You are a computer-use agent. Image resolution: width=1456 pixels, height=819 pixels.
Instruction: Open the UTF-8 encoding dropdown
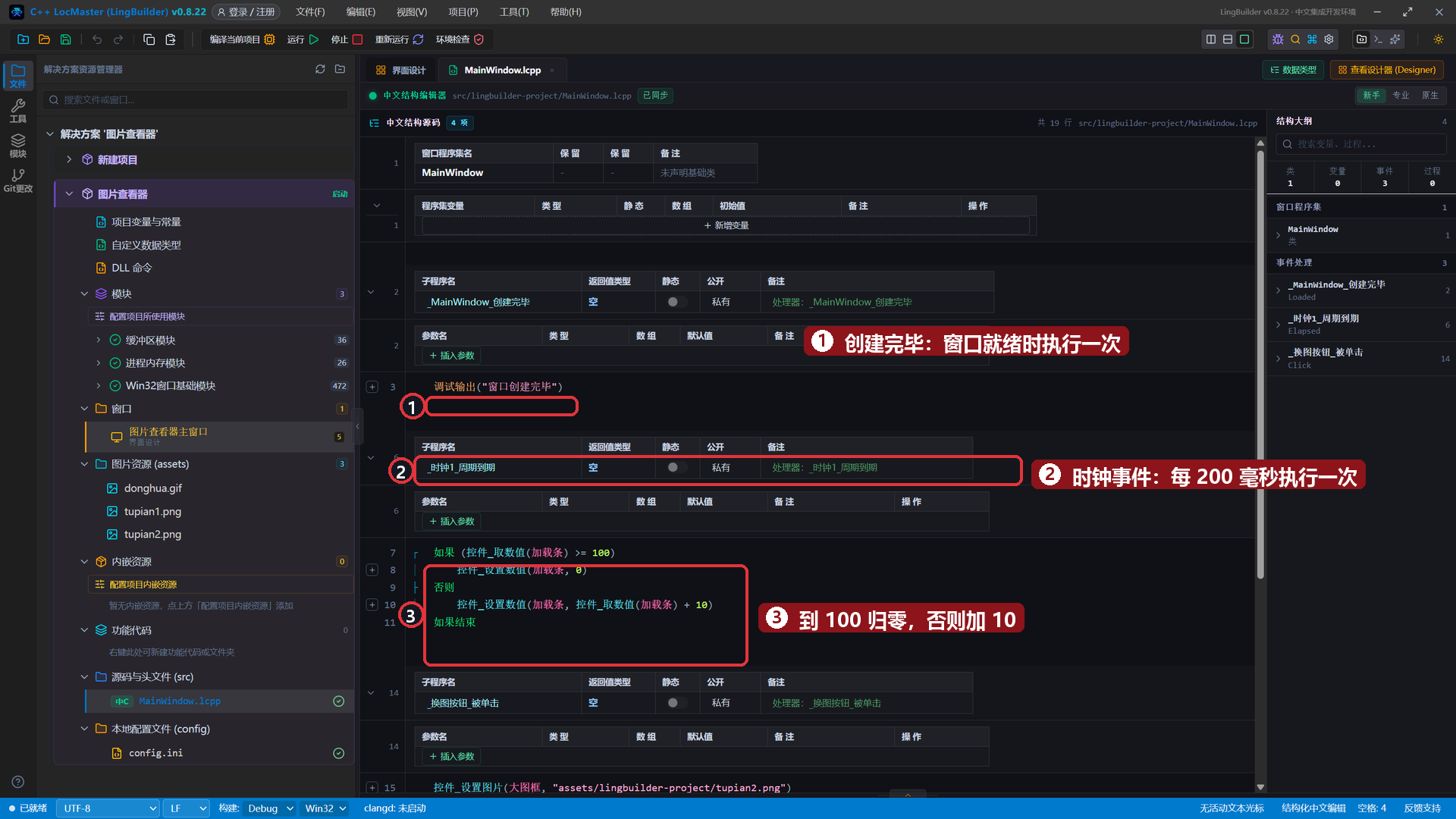pyautogui.click(x=108, y=808)
